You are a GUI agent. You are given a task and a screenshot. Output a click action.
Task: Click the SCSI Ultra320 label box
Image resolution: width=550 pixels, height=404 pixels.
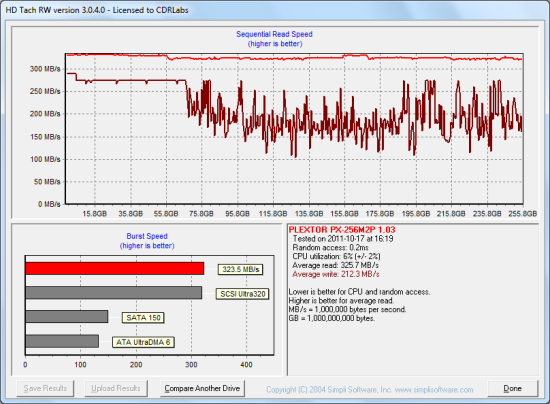[x=243, y=294]
